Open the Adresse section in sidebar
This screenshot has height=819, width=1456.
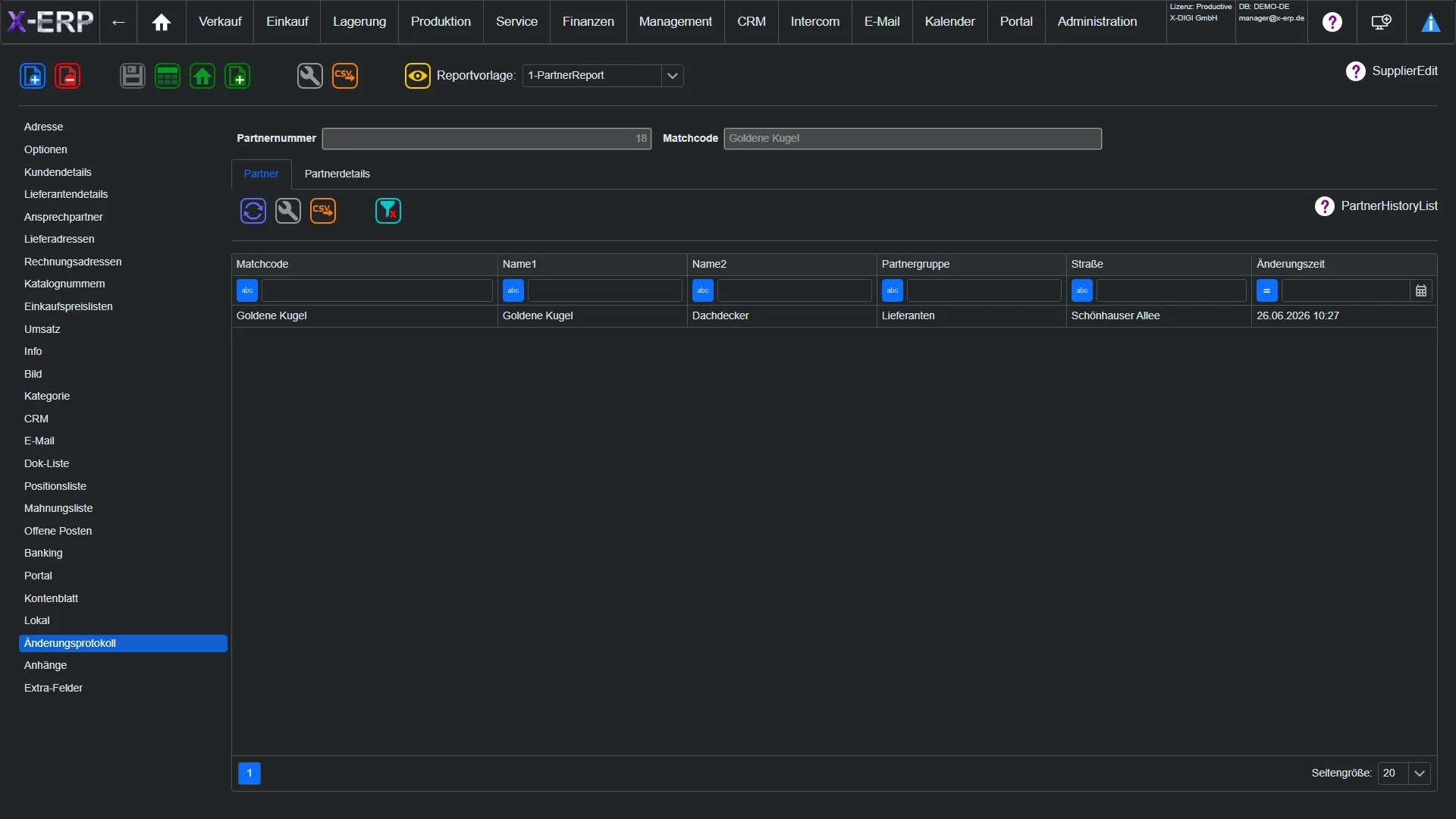pos(123,127)
